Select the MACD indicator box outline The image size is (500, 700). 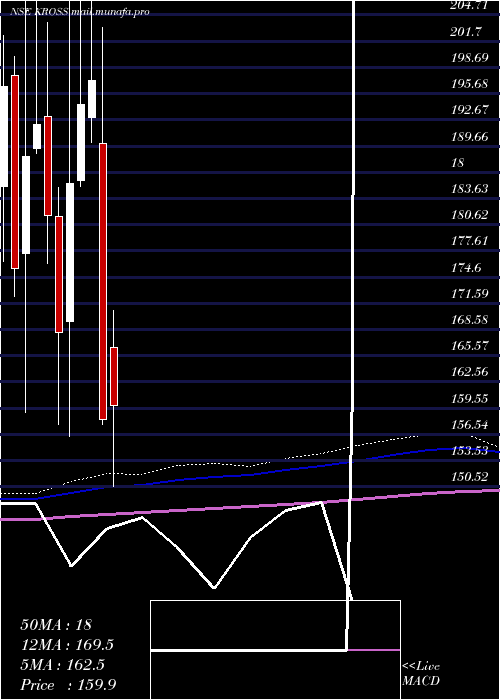coord(275,650)
